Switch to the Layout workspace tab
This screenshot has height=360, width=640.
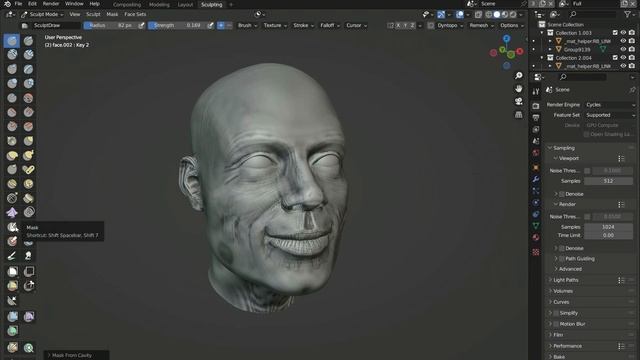click(x=185, y=4)
